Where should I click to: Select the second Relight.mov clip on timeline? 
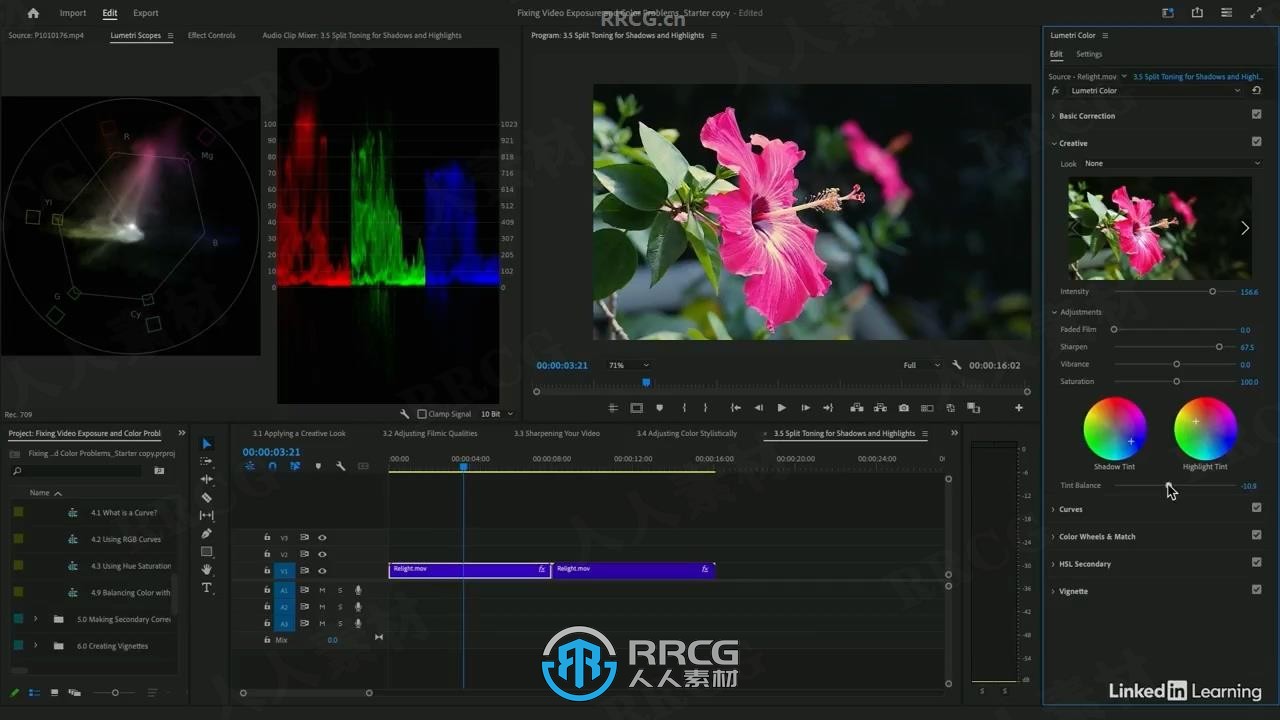633,569
